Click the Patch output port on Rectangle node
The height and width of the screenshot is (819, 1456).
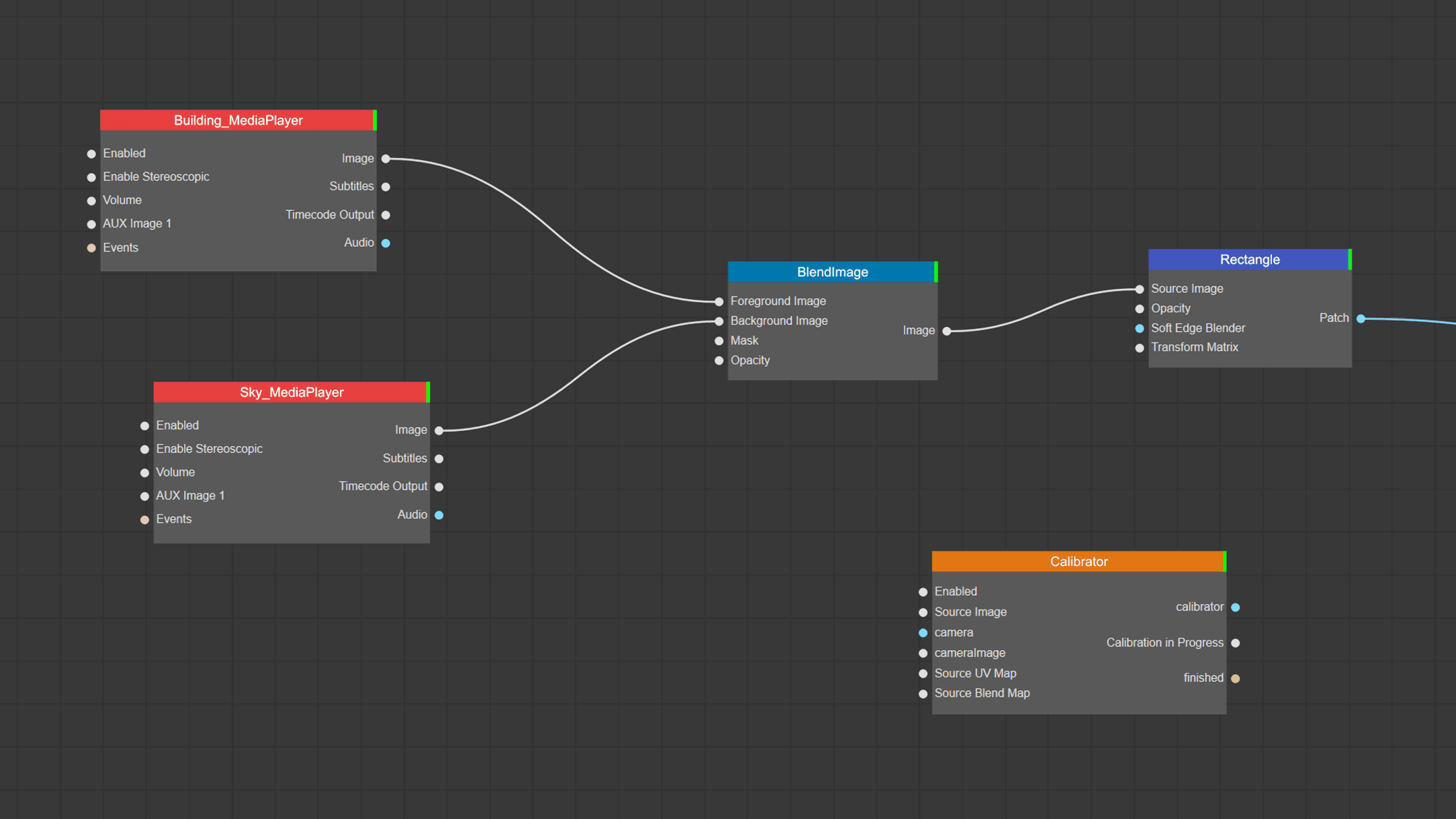point(1360,318)
